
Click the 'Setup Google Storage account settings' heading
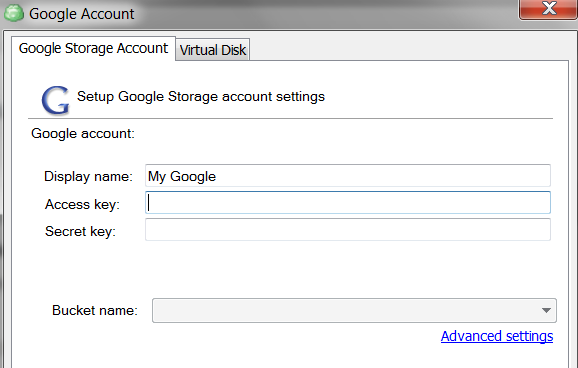point(201,97)
